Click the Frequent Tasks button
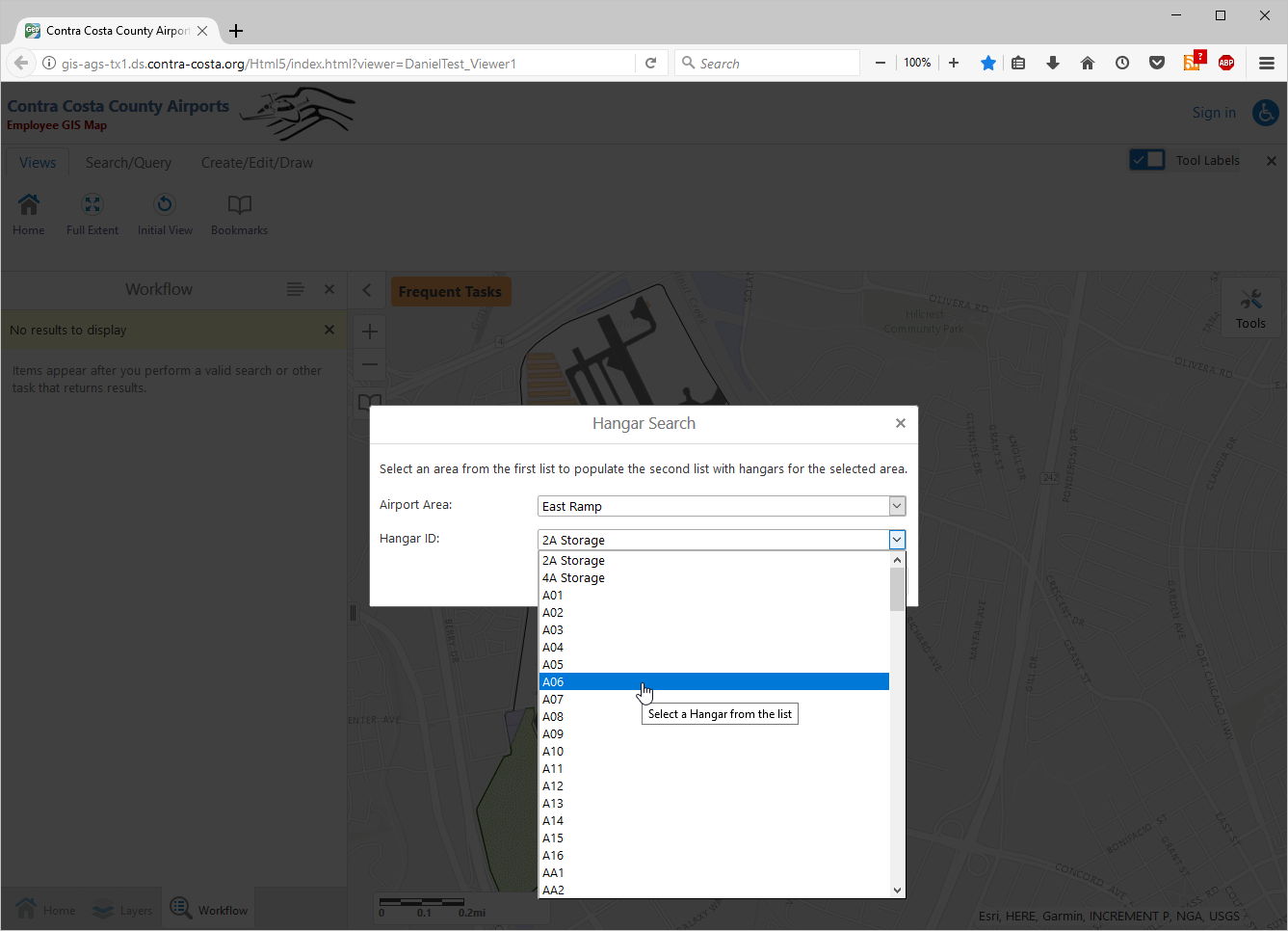Screen dimensions: 1288x931 [450, 292]
